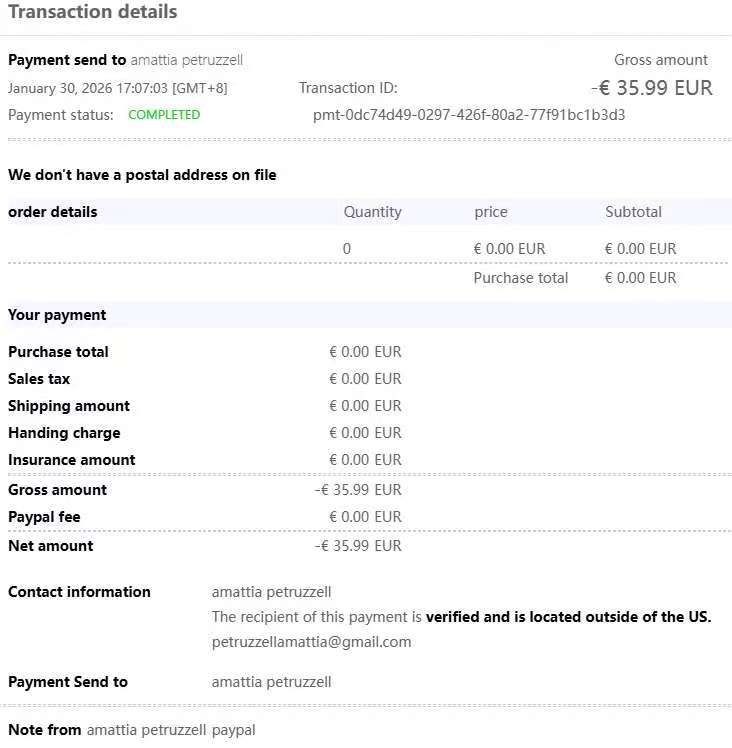Click the -€ 35.99 EUR gross amount at top right
732x748 pixels.
click(651, 88)
